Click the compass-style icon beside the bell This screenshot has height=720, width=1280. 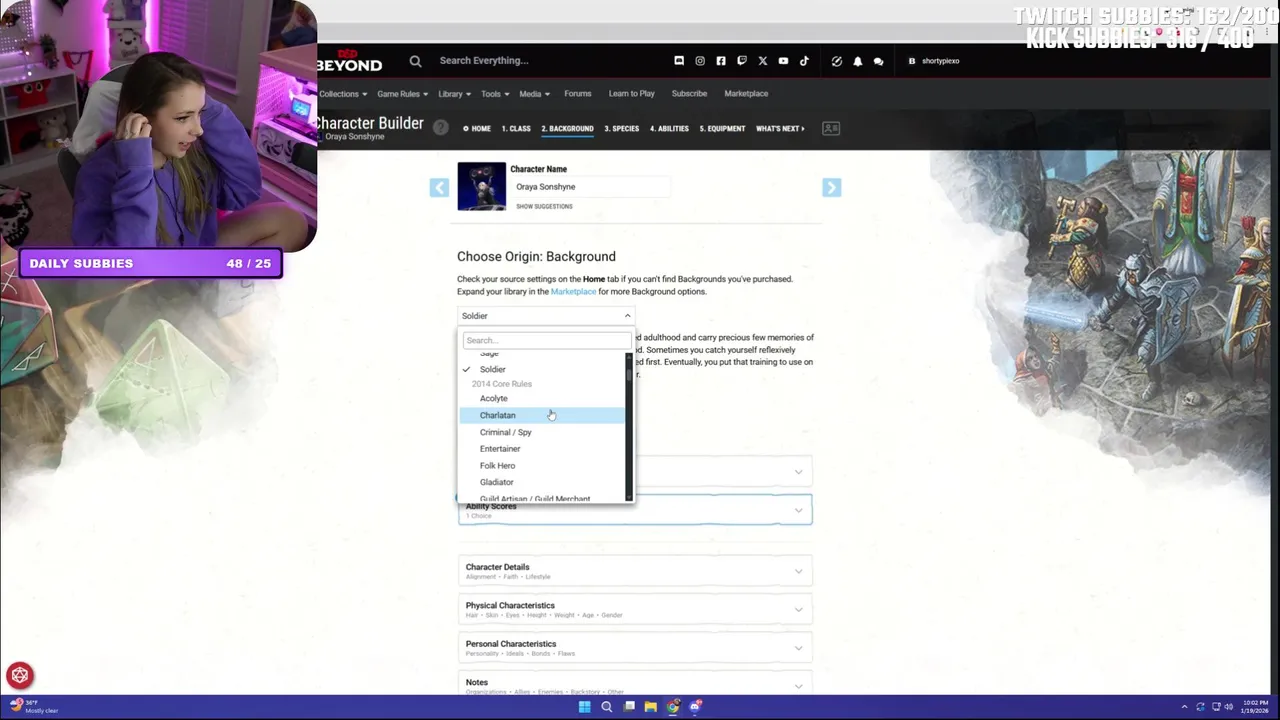pyautogui.click(x=837, y=61)
